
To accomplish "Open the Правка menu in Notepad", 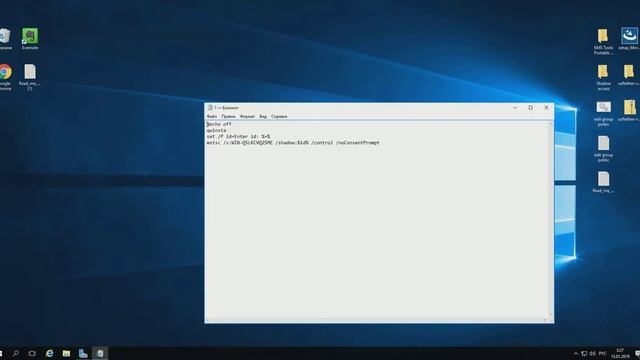I will (x=228, y=117).
